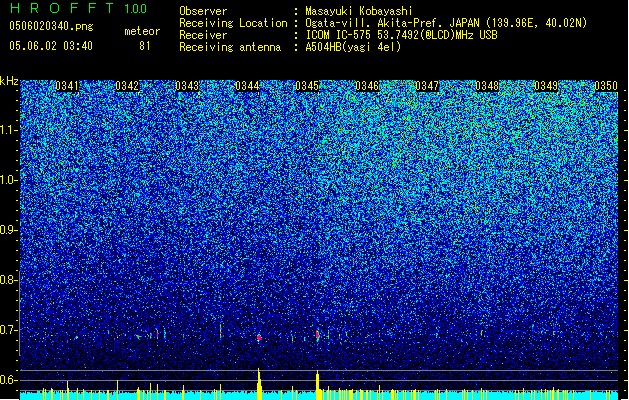Click the Observer label
This screenshot has width=629, height=400.
tap(203, 11)
